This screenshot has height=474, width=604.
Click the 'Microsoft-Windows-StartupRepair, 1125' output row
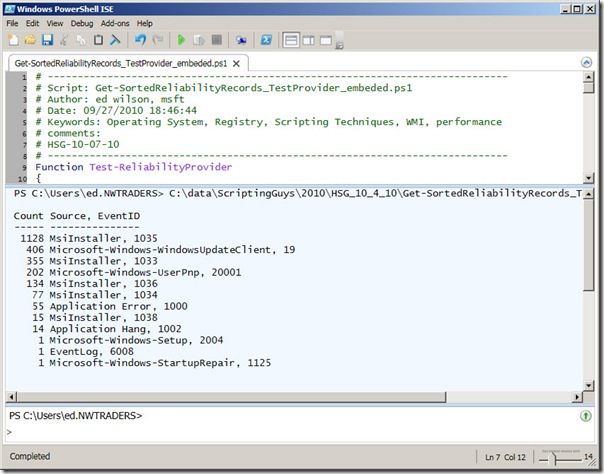pos(154,363)
